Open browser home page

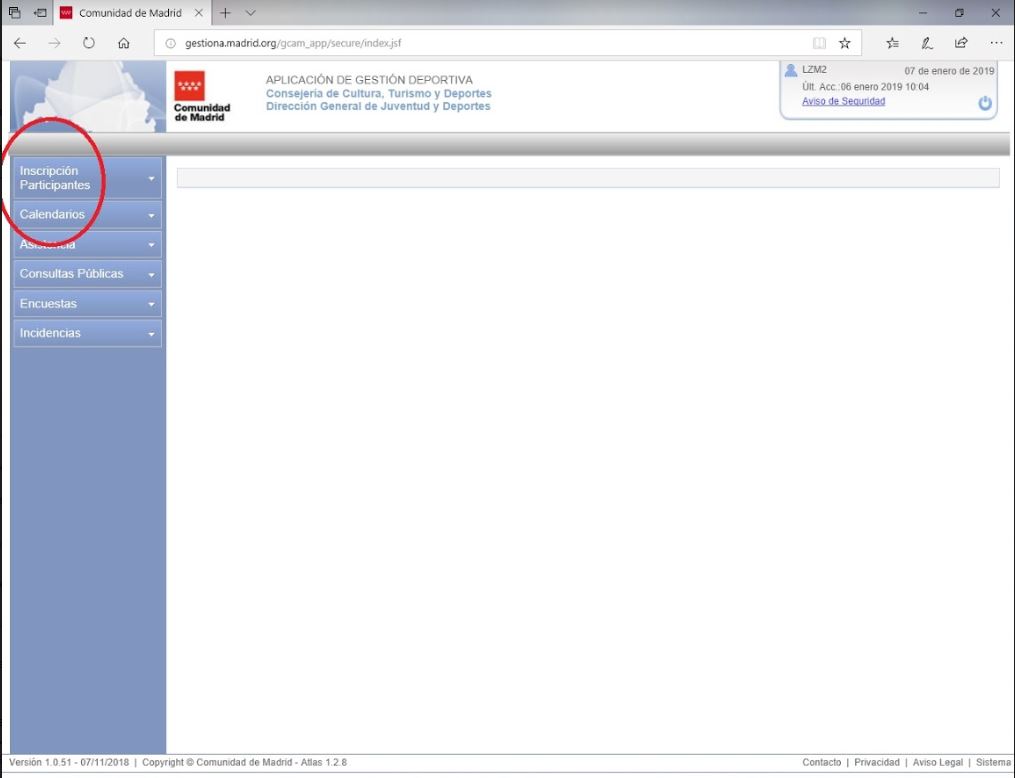pos(124,43)
